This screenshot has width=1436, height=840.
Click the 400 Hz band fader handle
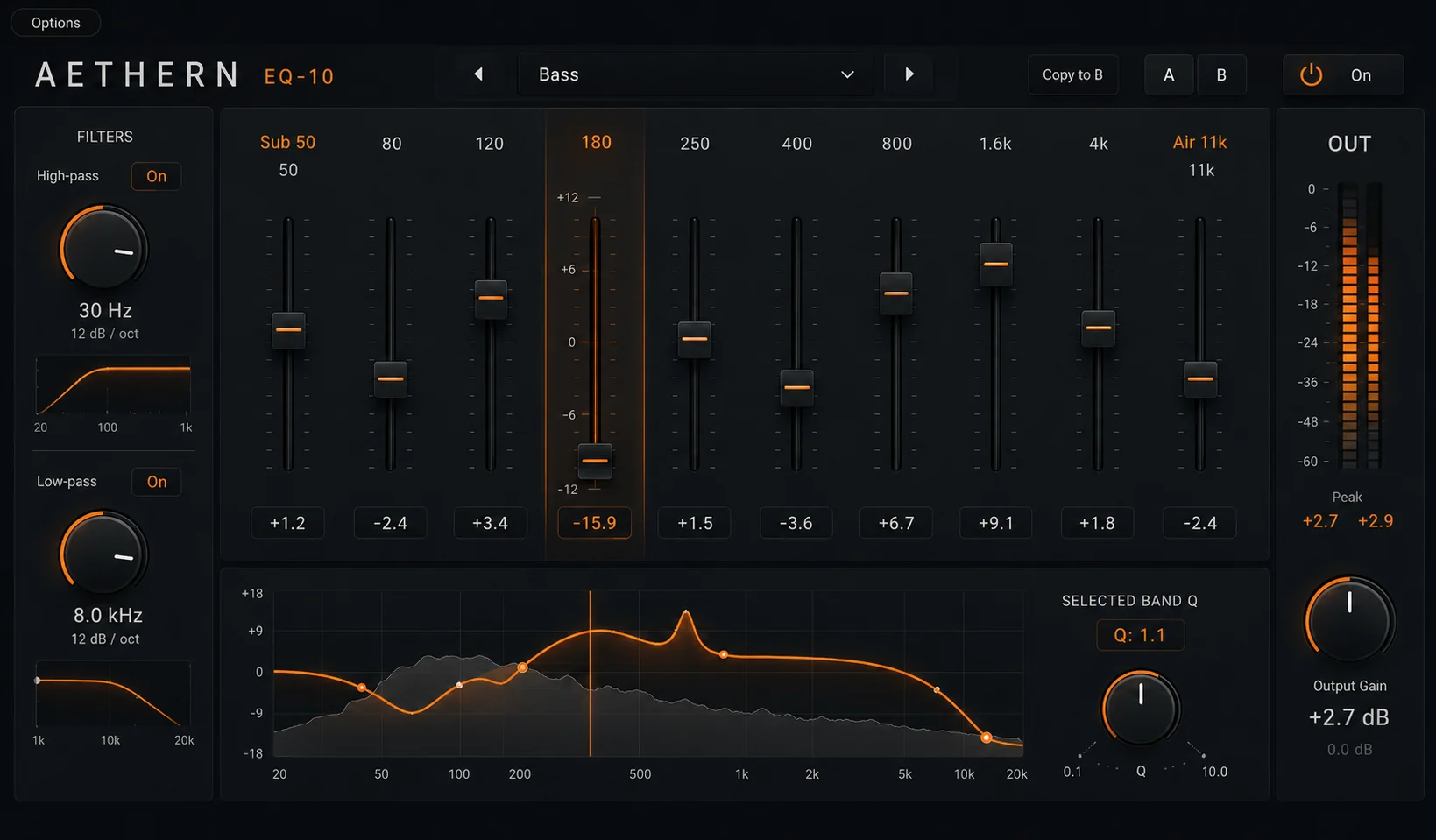pos(796,387)
